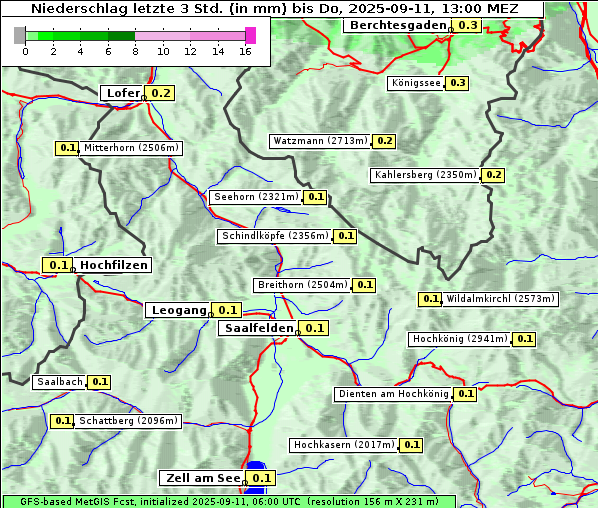Select the Hochfilzen town label
This screenshot has height=508, width=598.
pos(113,265)
